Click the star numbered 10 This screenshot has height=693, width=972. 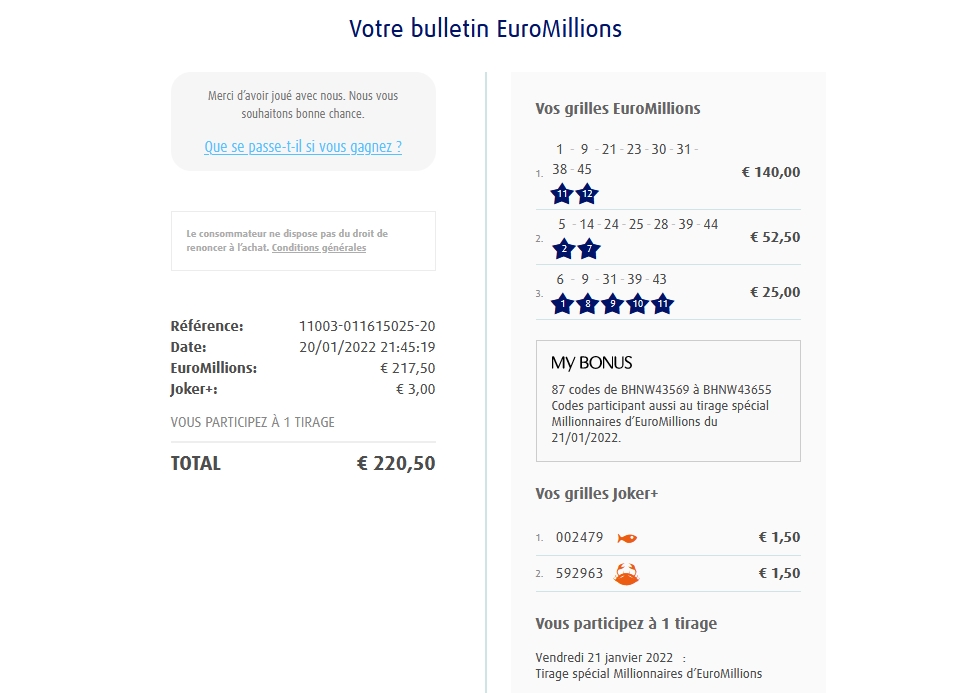[637, 304]
